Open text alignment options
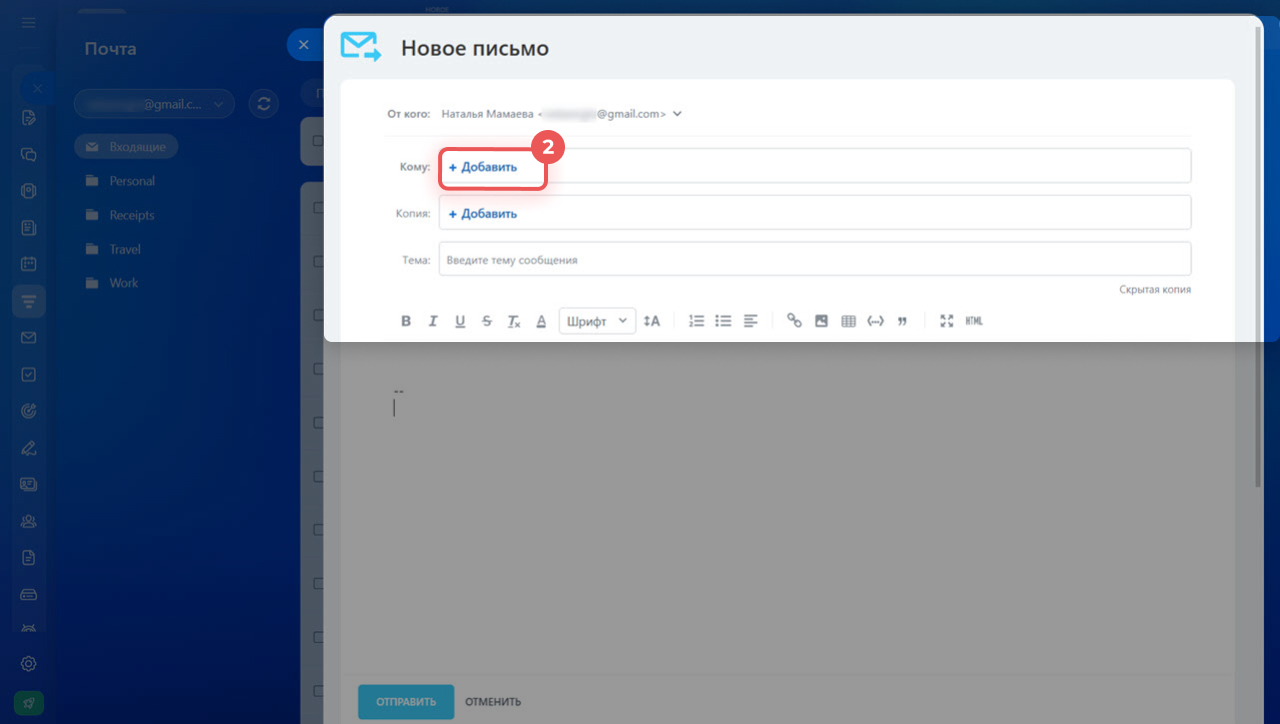The image size is (1280, 724). pyautogui.click(x=750, y=321)
